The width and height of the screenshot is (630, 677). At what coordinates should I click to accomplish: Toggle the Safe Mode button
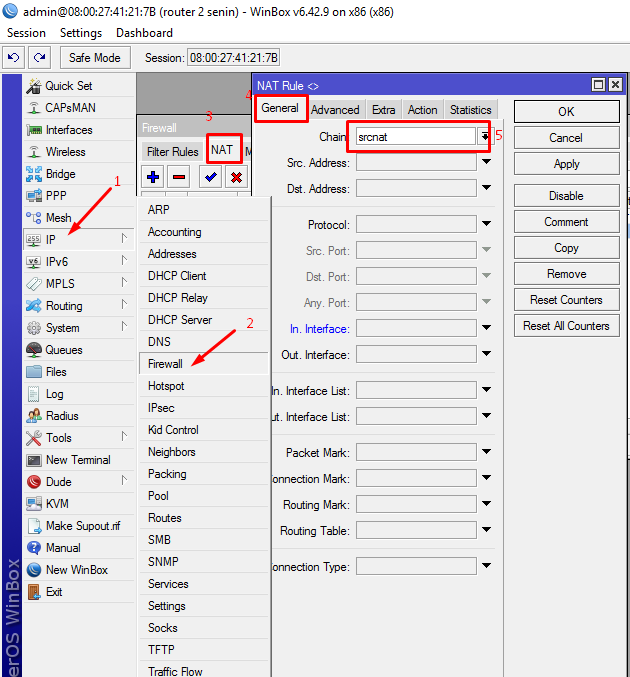click(x=95, y=57)
